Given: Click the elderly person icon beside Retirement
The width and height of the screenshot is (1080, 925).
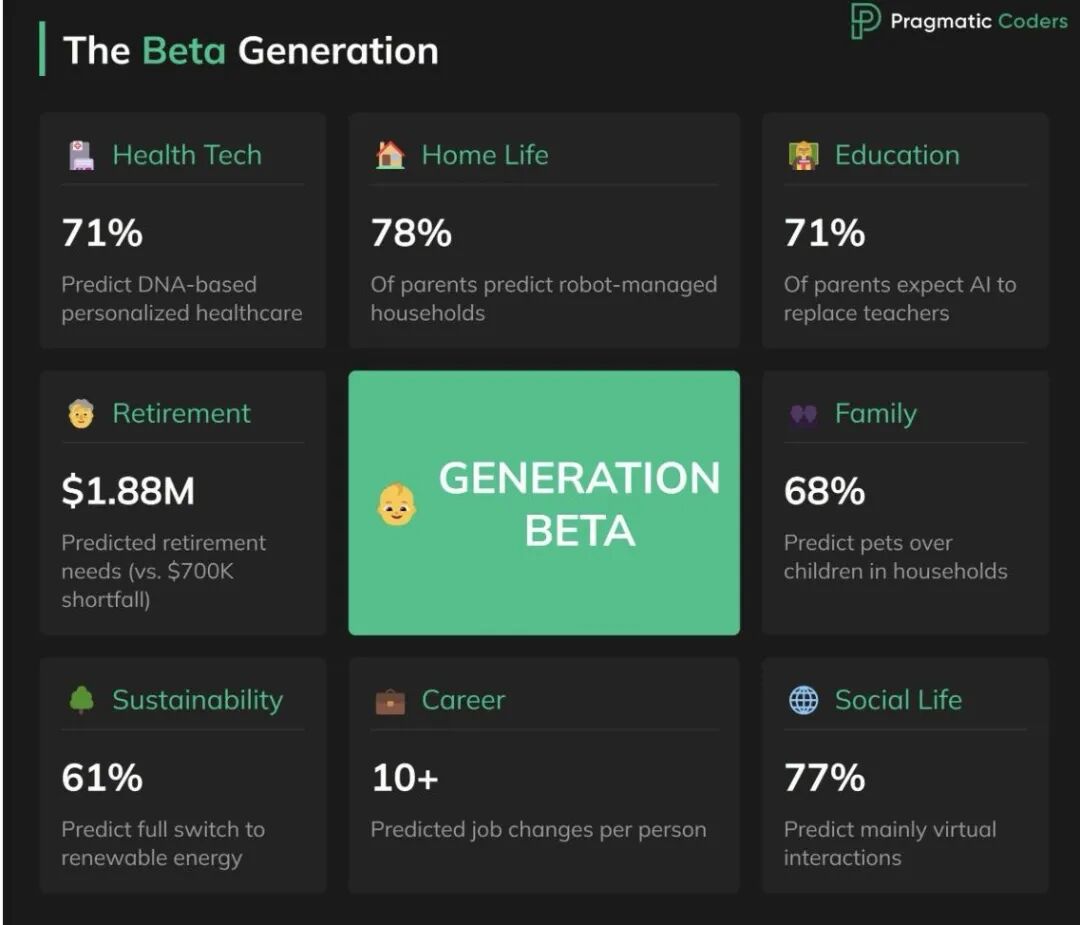Looking at the screenshot, I should pos(81,414).
